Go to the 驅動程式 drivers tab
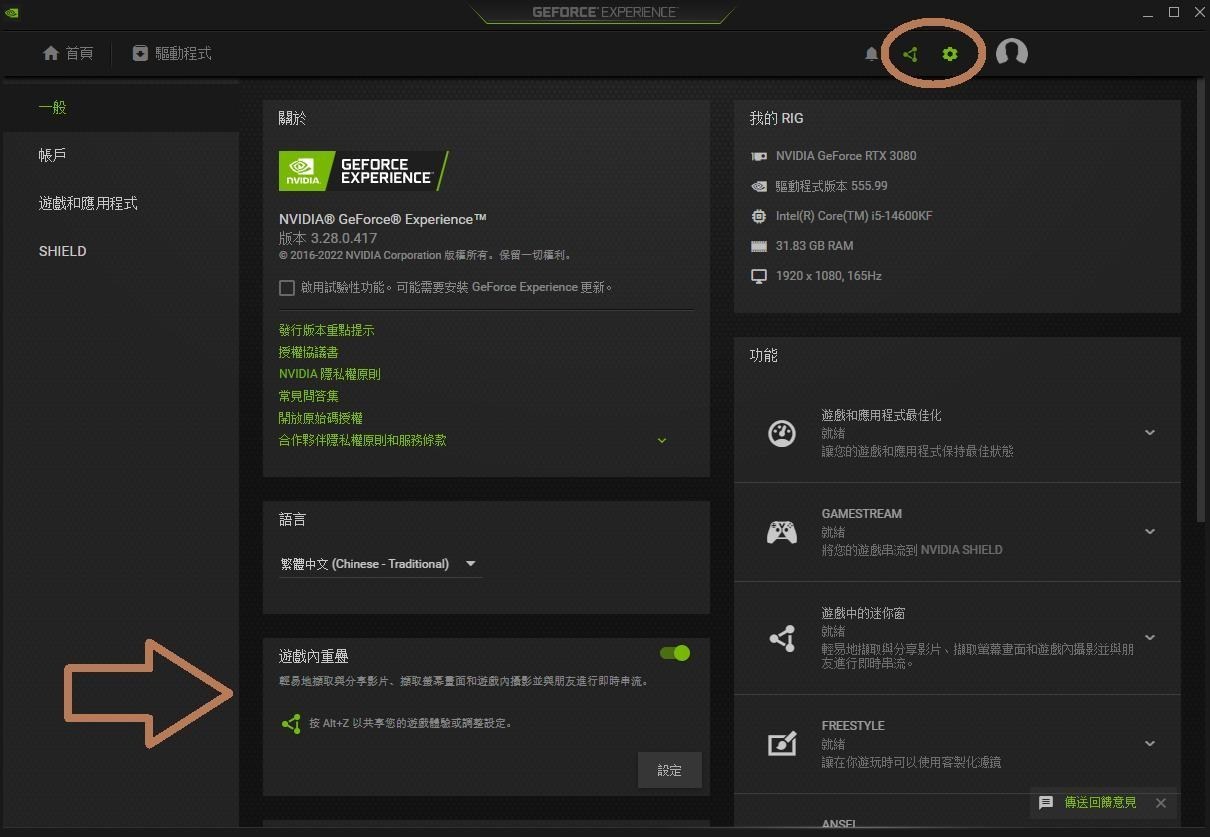The height and width of the screenshot is (837, 1210). point(172,53)
